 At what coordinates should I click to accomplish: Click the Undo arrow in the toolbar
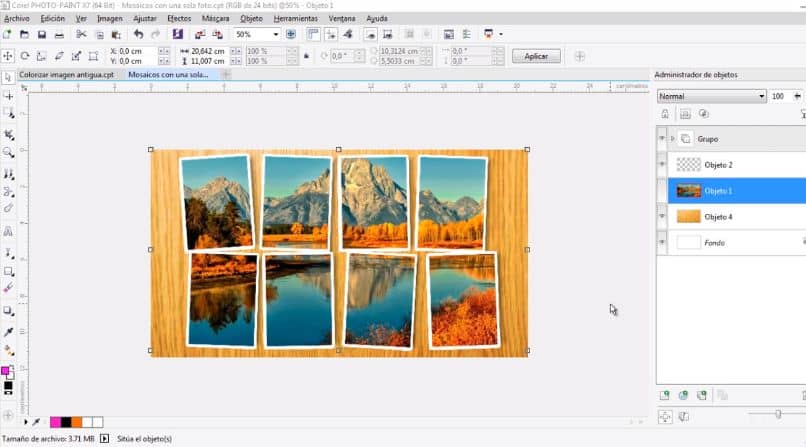(138, 34)
